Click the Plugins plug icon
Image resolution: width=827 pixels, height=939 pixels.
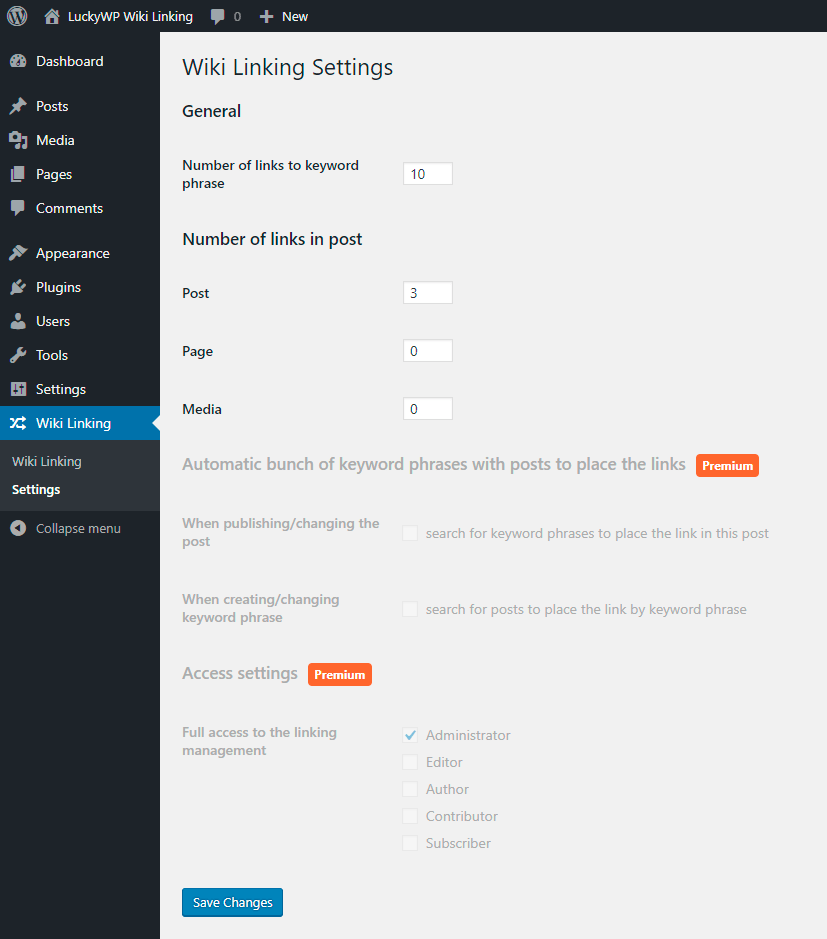point(18,287)
